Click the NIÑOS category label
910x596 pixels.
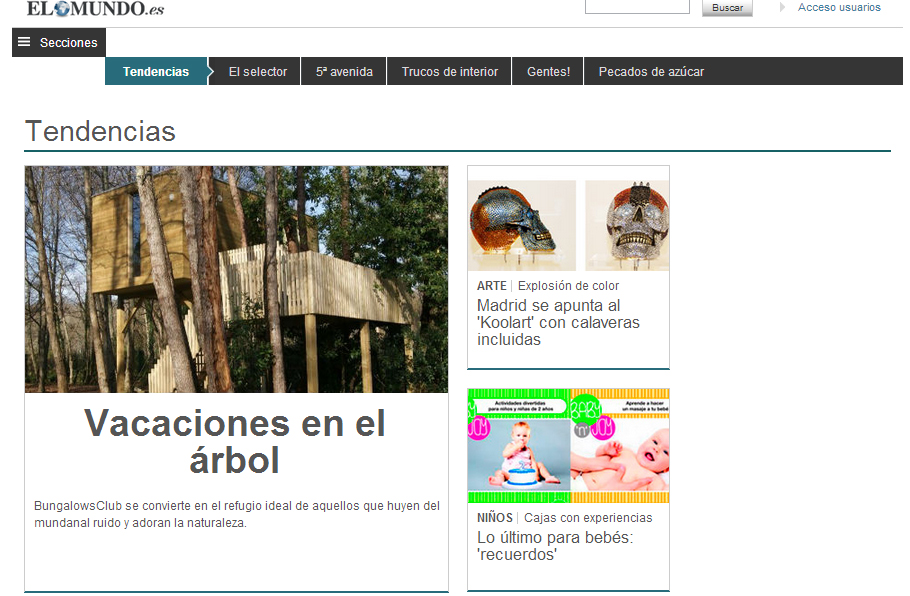point(495,518)
